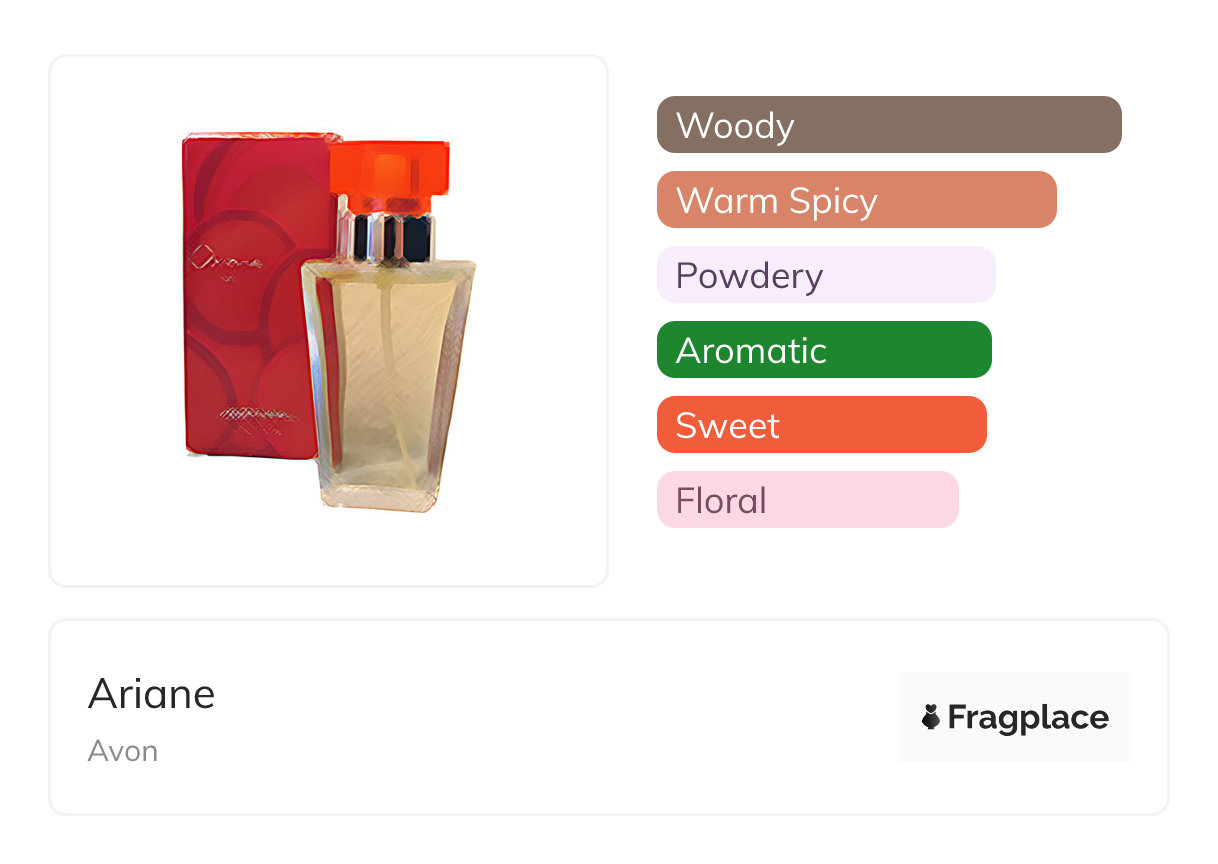Click blank space between Ariane and Fragplace logo
1218x864 pixels.
point(550,717)
